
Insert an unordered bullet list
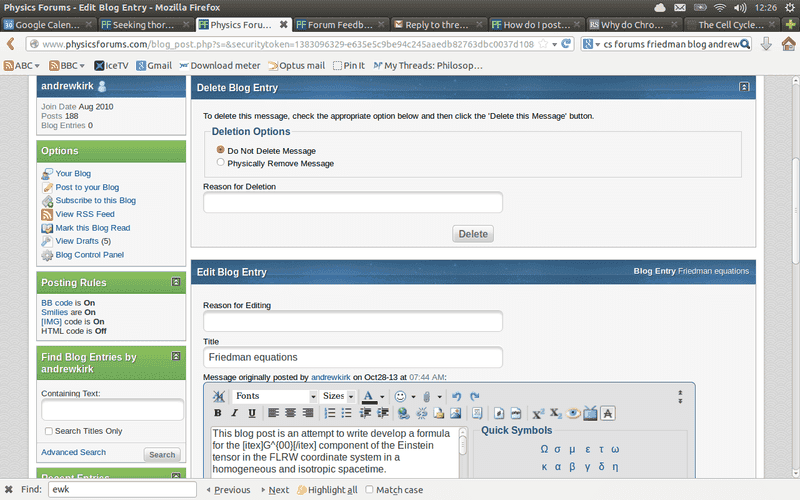(346, 413)
